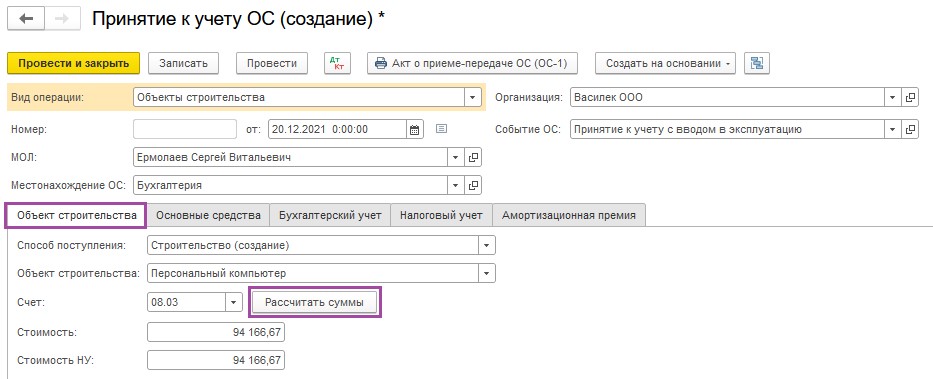Expand Объект строительства Персональный компьютер dropdown
The height and width of the screenshot is (379, 933).
[x=487, y=274]
